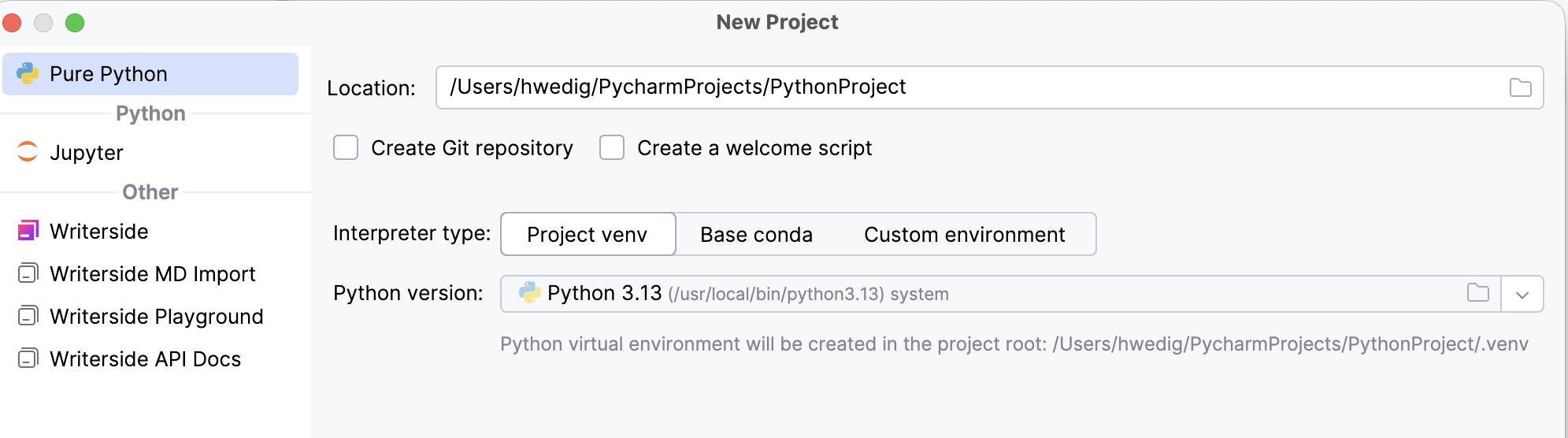
Task: Click the Writerside project icon
Action: tap(28, 231)
